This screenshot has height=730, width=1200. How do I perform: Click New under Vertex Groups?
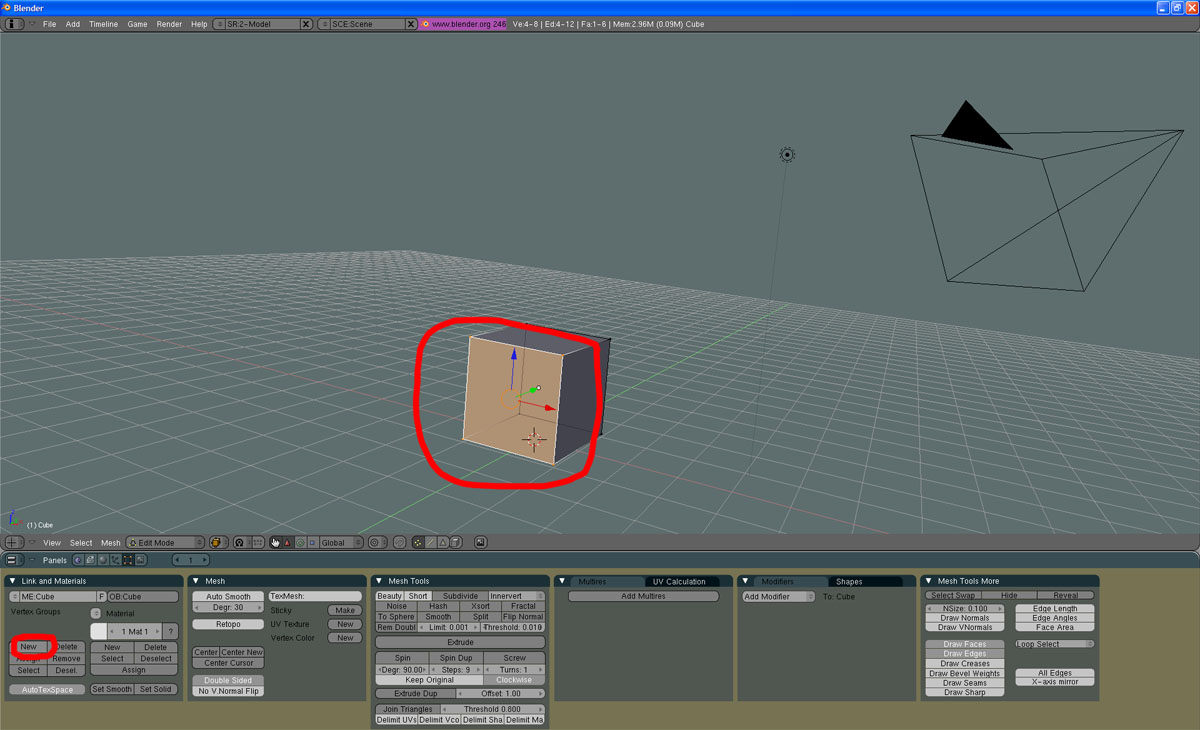tap(28, 646)
